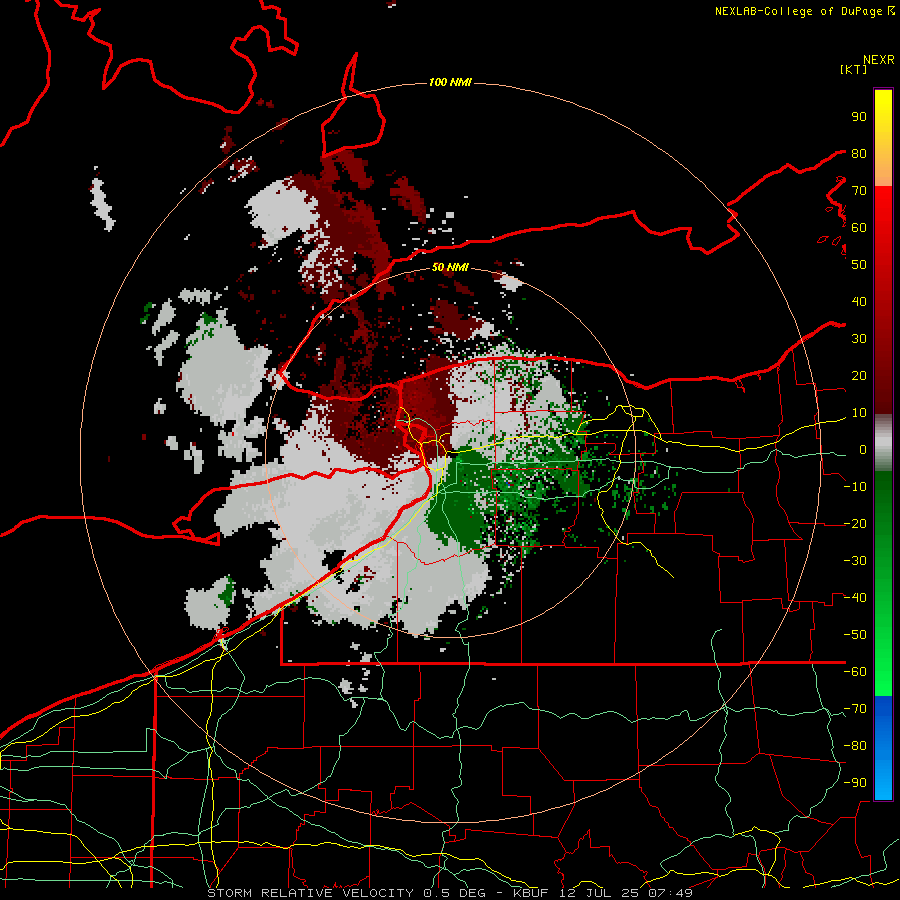The width and height of the screenshot is (900, 900).
Task: Click the -10 value on velocity scale
Action: tap(855, 487)
